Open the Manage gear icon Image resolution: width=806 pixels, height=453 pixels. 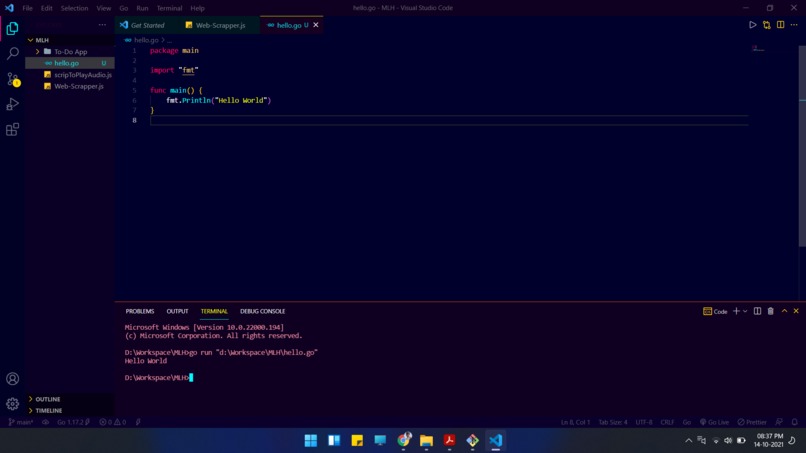pyautogui.click(x=12, y=404)
